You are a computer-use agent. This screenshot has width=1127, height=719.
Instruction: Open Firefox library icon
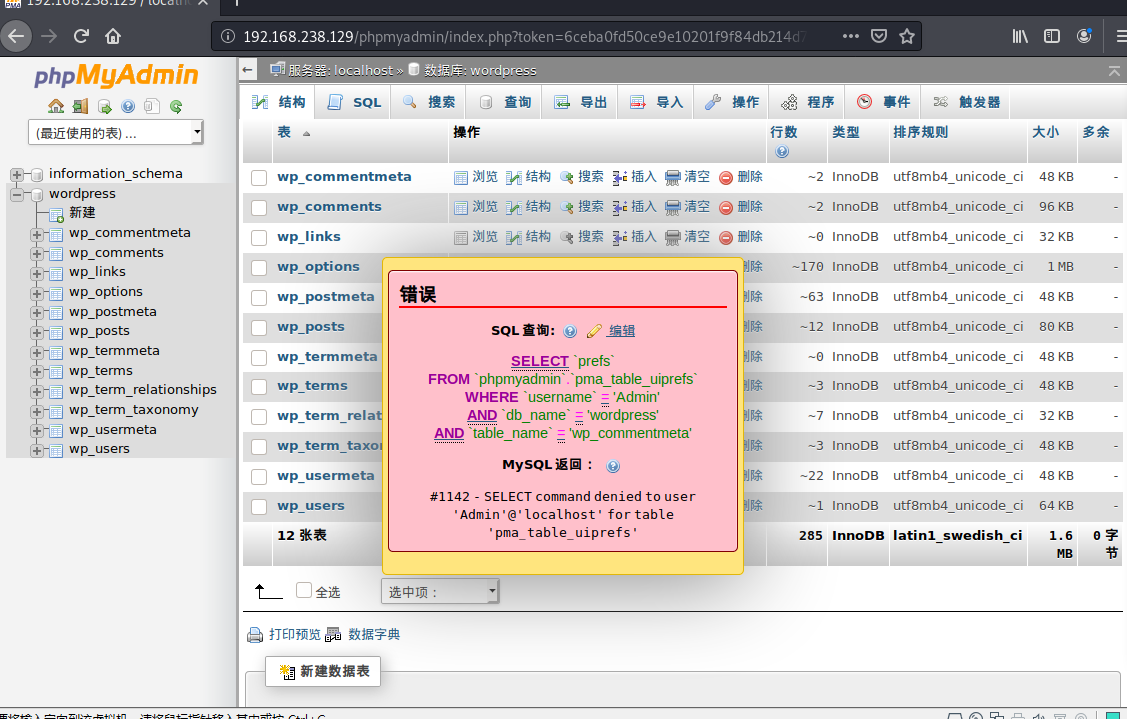pyautogui.click(x=1020, y=36)
